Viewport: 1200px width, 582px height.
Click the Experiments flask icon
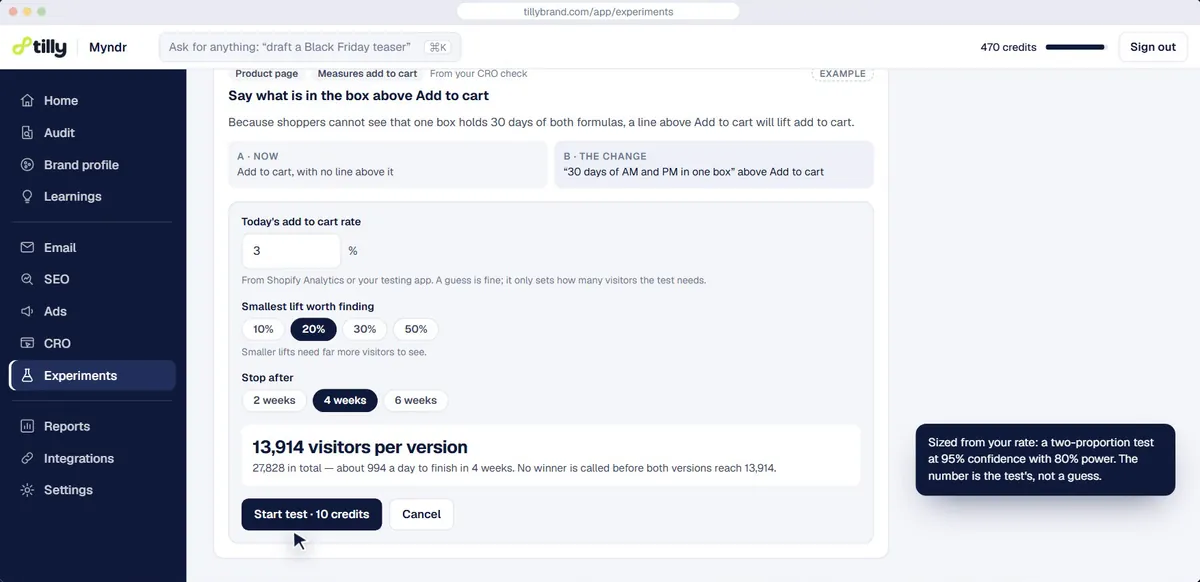coord(27,376)
